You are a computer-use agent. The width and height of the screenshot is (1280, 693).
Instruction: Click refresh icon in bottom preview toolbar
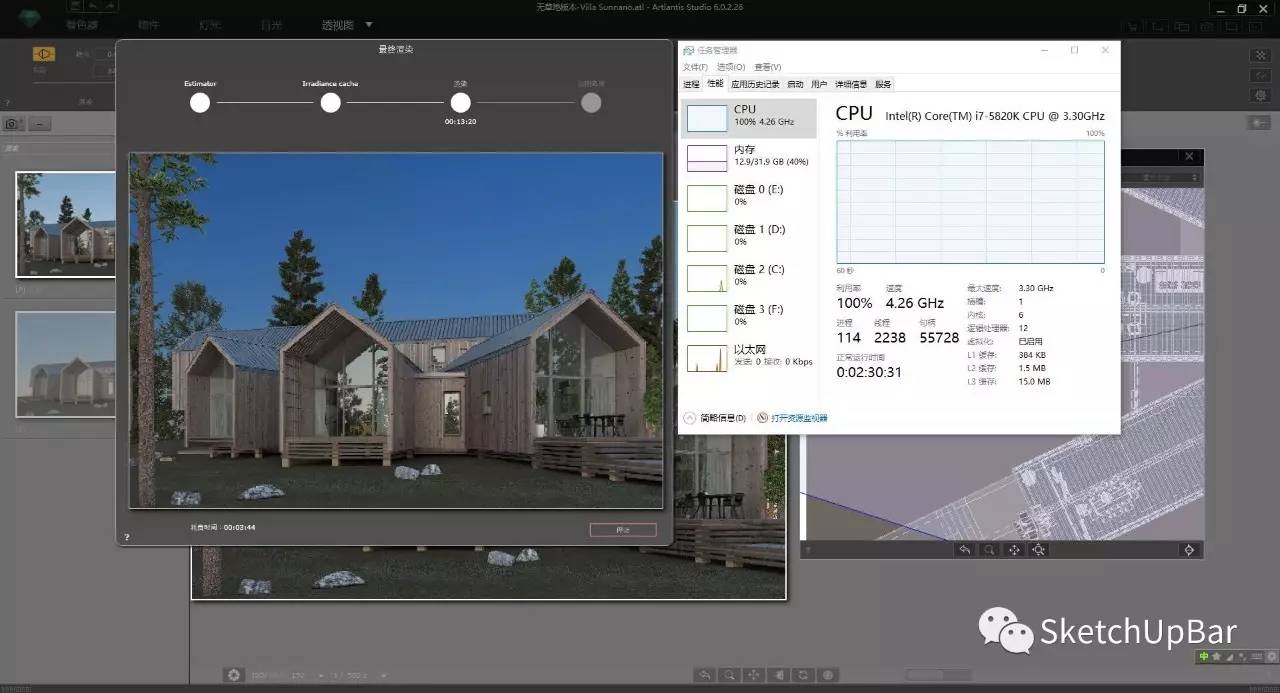pos(805,675)
